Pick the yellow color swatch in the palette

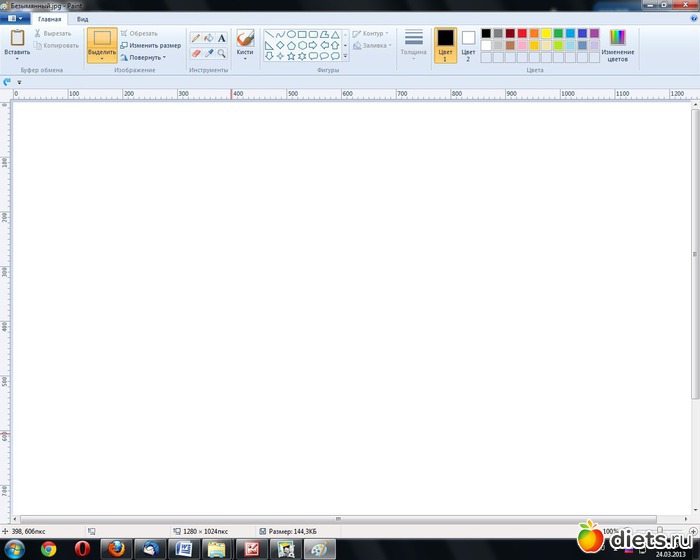(546, 33)
